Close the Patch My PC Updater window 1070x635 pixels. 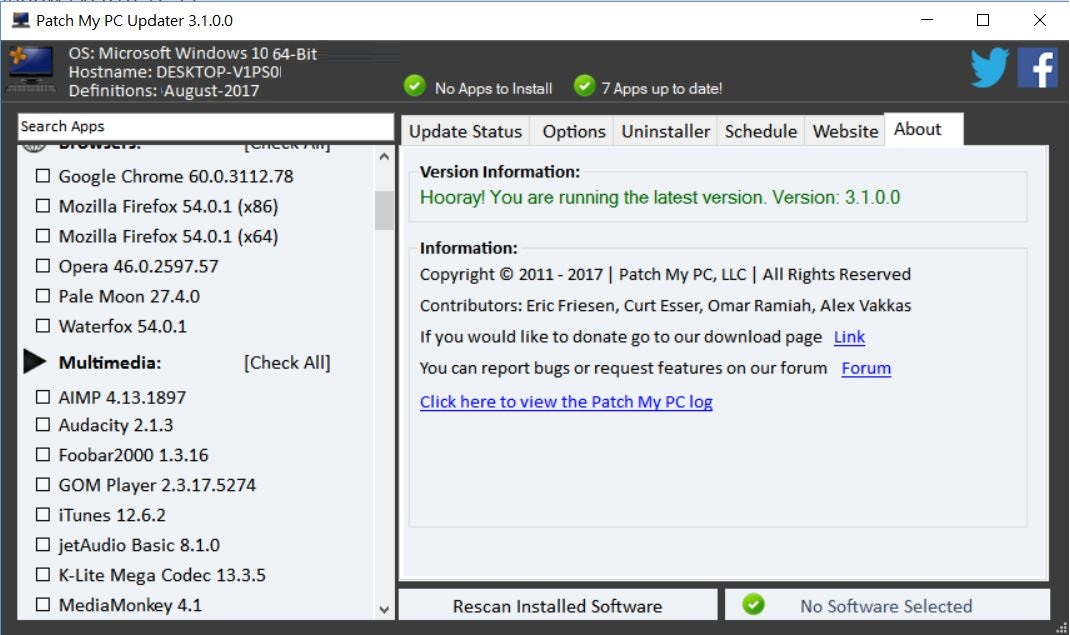point(1039,20)
